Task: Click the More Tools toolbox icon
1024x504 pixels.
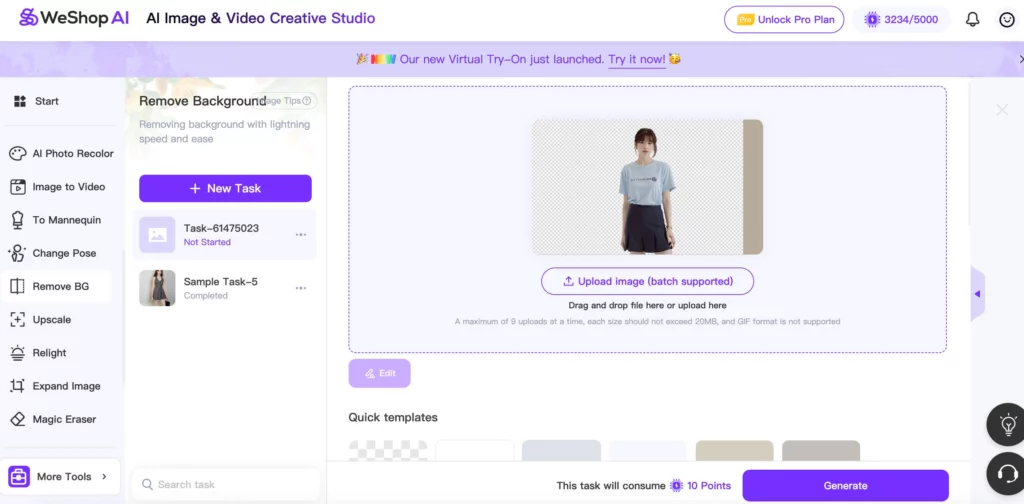Action: click(x=19, y=477)
